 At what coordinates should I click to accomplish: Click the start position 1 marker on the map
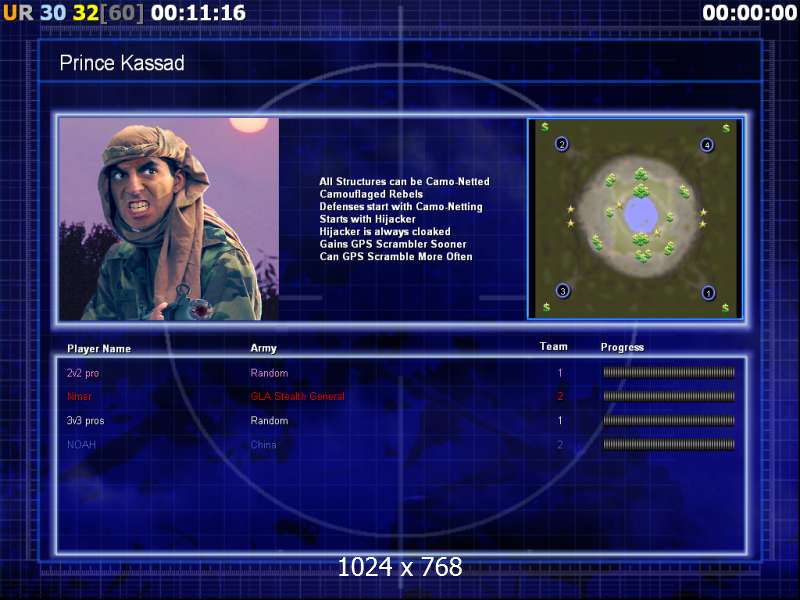click(708, 293)
